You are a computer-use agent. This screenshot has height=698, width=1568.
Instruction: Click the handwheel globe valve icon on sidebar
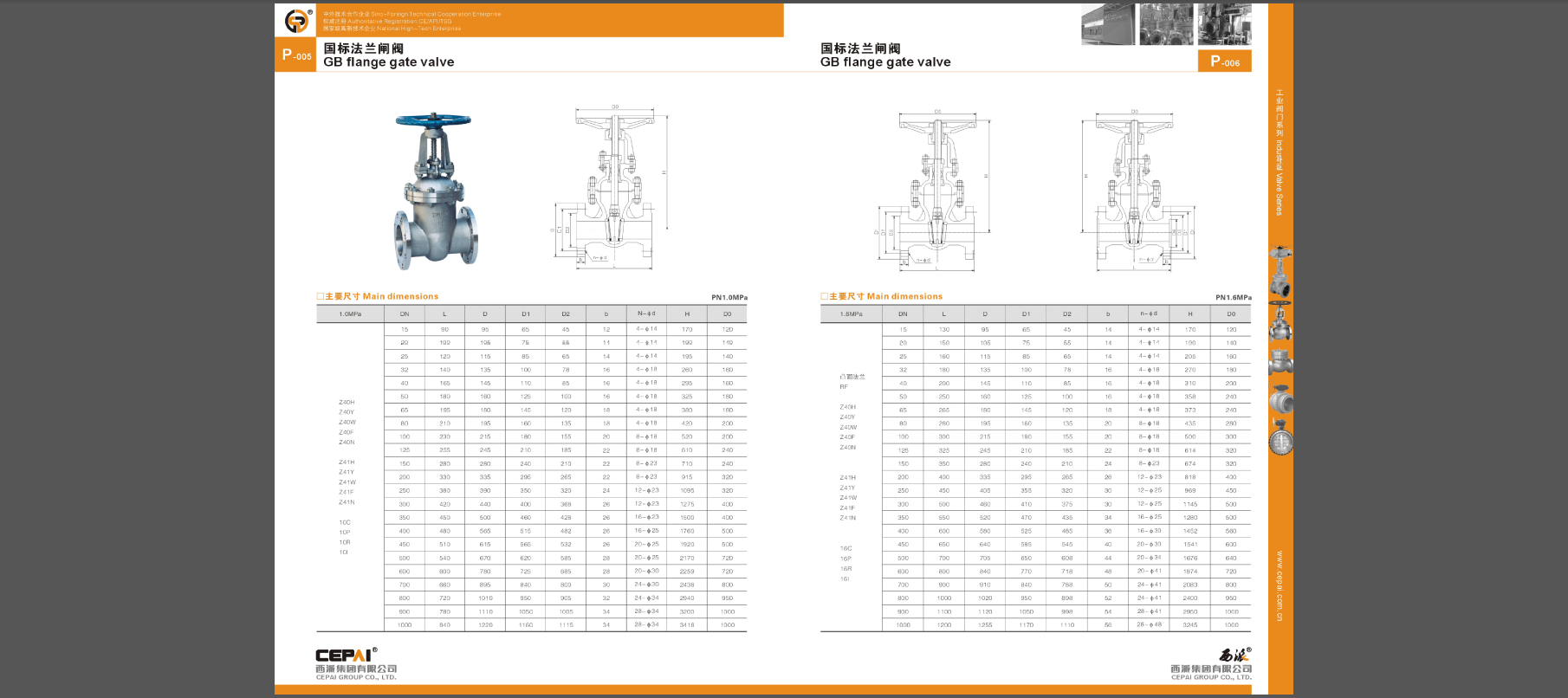click(1280, 321)
